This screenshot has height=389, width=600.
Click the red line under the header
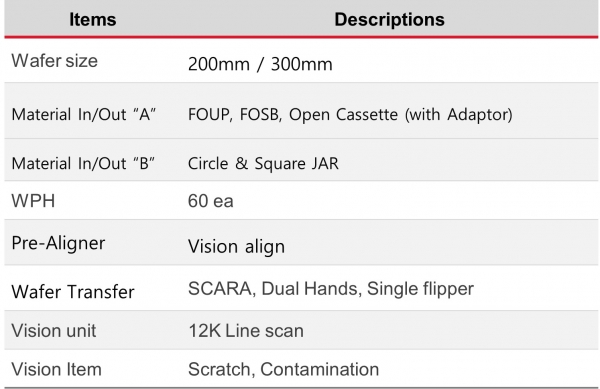click(x=301, y=37)
